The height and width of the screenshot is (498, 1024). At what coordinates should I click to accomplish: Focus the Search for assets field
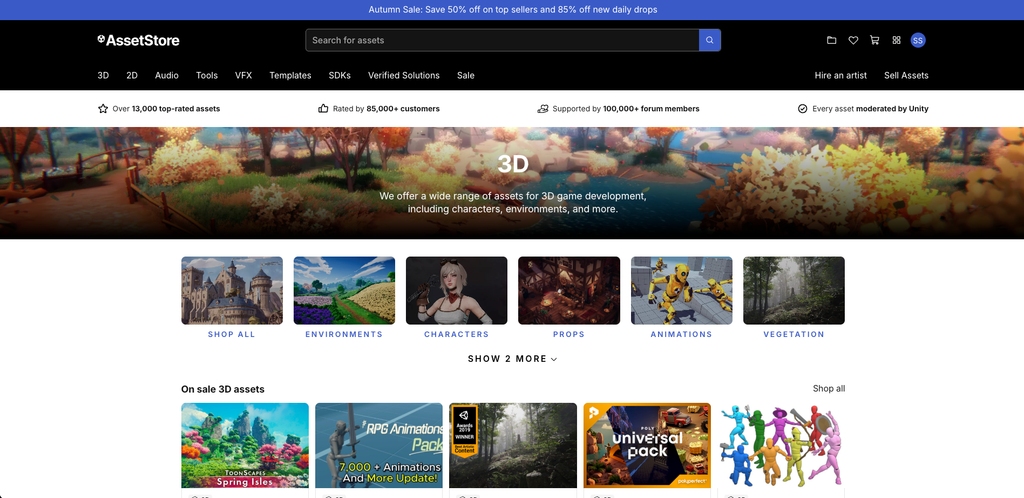point(502,40)
